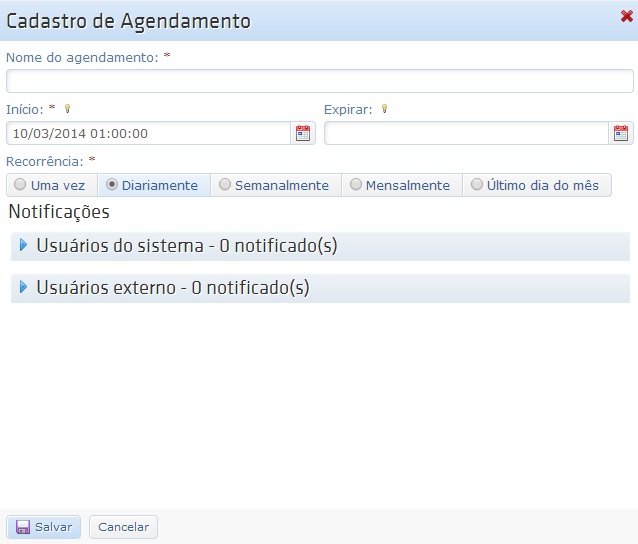Click the Início label text
Screen dimensions: 638x544
[x=24, y=109]
